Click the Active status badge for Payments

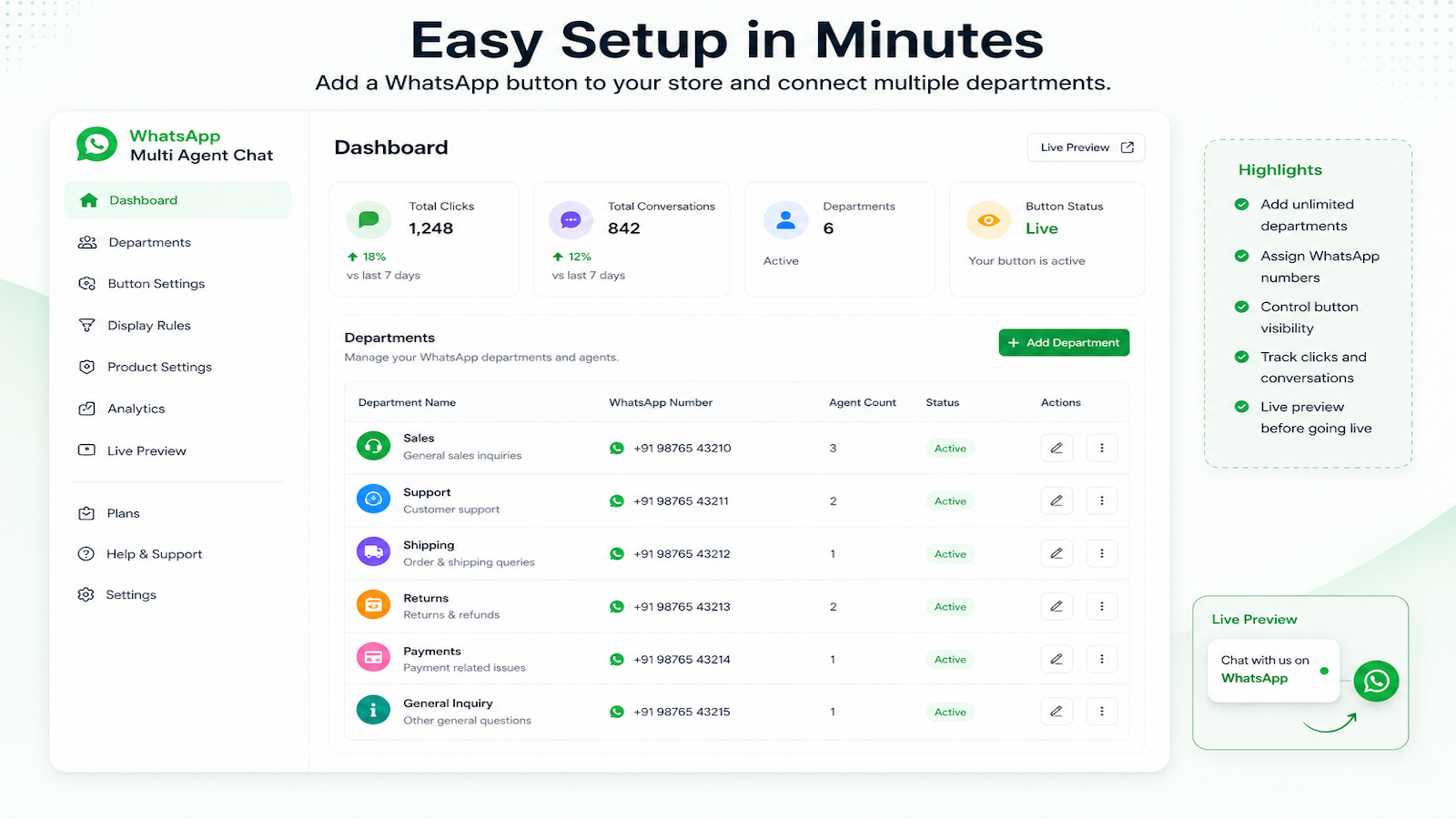point(950,659)
